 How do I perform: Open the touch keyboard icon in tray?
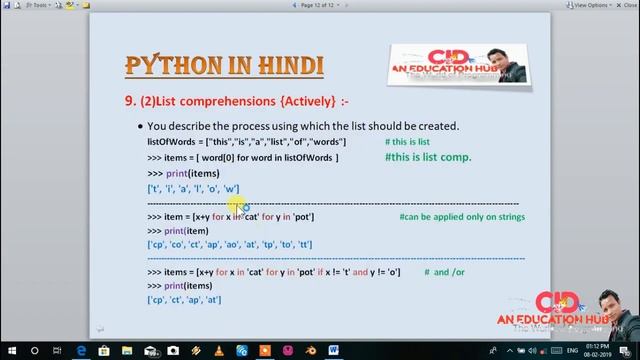click(x=556, y=351)
